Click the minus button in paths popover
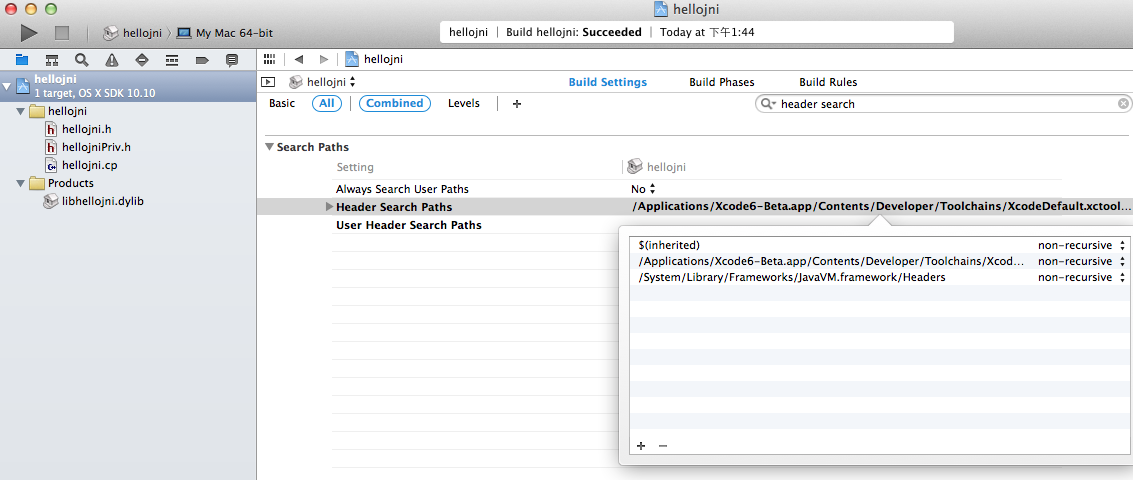This screenshot has height=480, width=1133. coord(662,446)
